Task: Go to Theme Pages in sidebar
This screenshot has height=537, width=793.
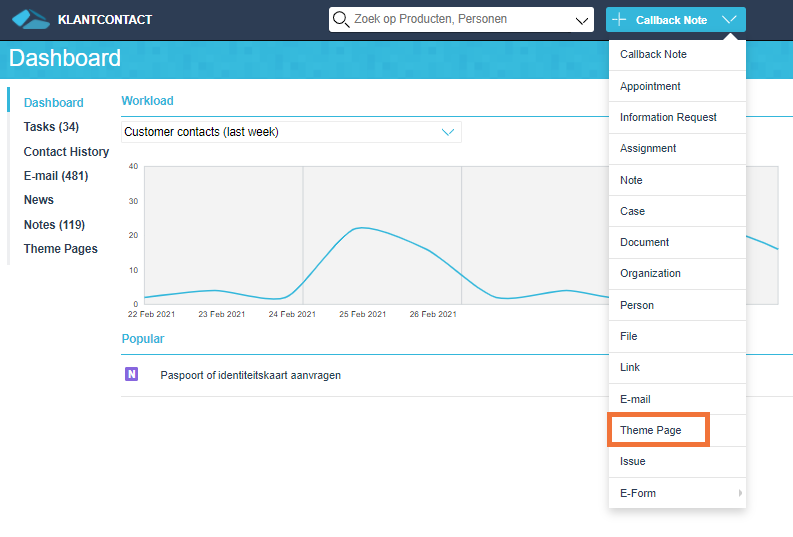Action: [x=61, y=249]
